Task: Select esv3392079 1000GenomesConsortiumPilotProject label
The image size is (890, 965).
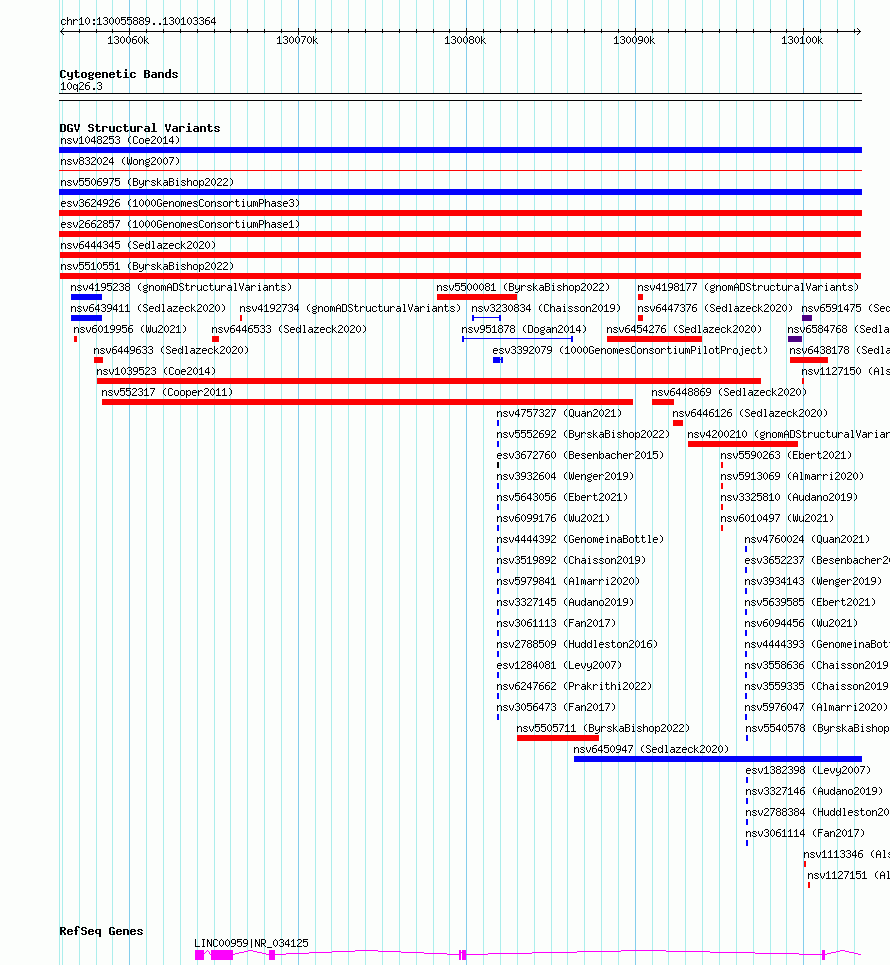Action: coord(630,350)
